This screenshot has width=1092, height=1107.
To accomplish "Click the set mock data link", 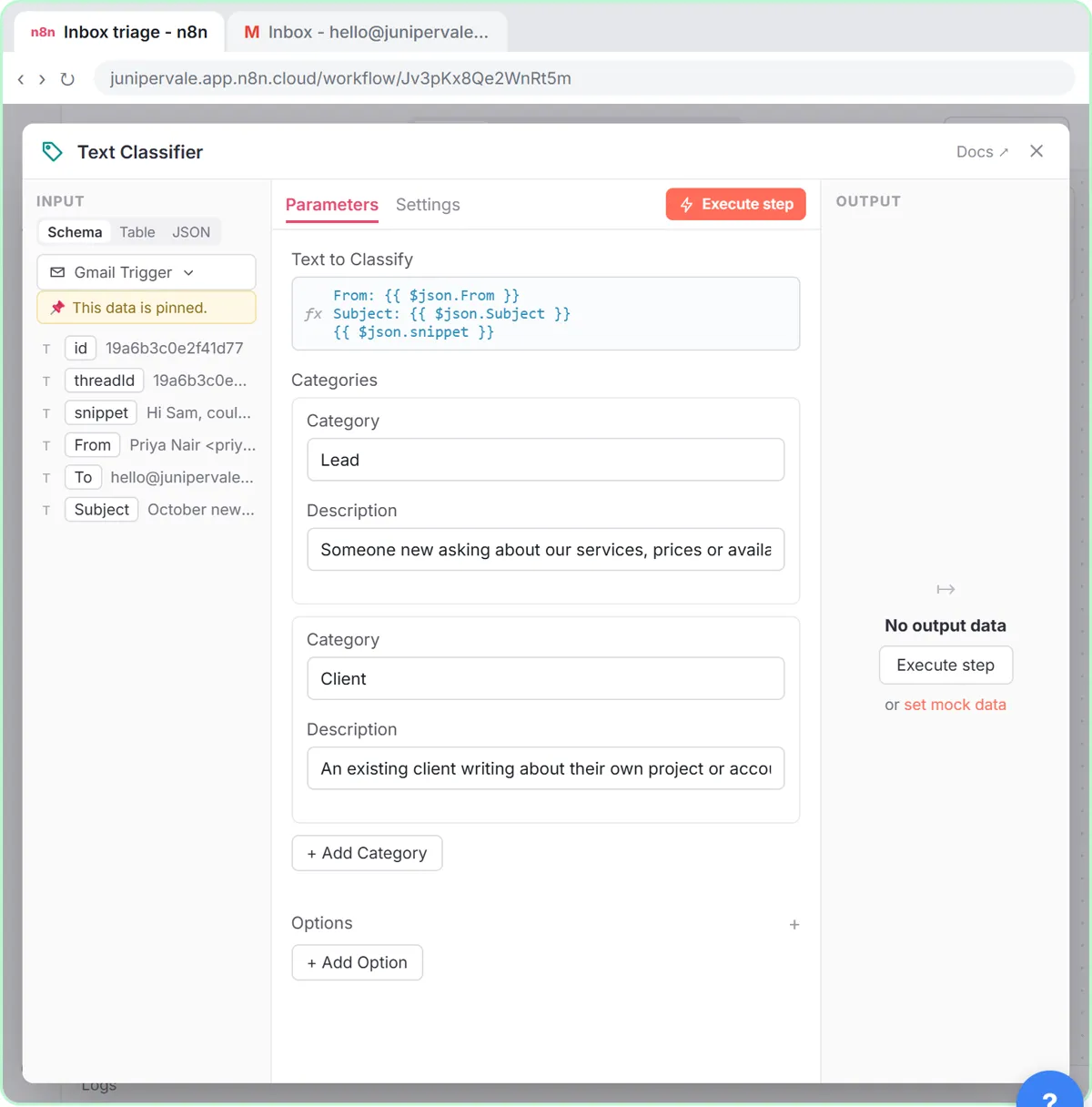I will (955, 705).
